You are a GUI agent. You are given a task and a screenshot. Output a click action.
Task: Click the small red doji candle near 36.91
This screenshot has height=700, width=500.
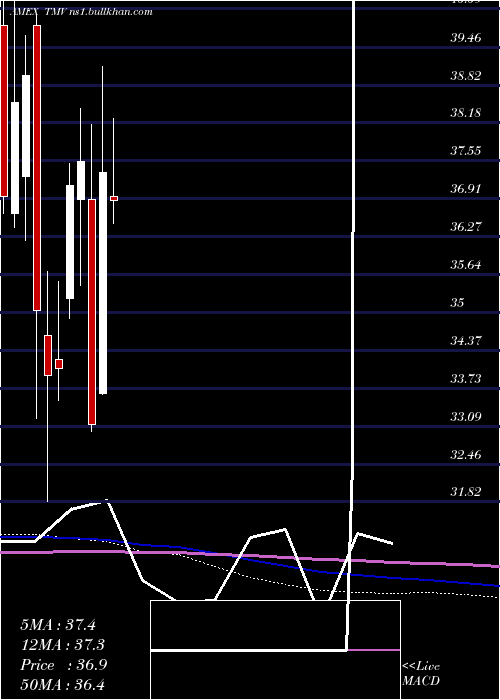114,198
